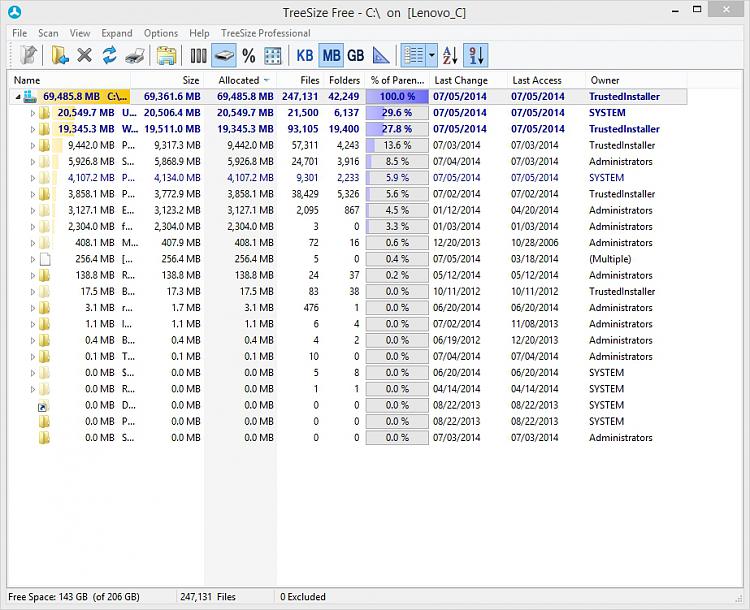
Task: Click the first toolbar icon with up arrow
Action: point(29,55)
